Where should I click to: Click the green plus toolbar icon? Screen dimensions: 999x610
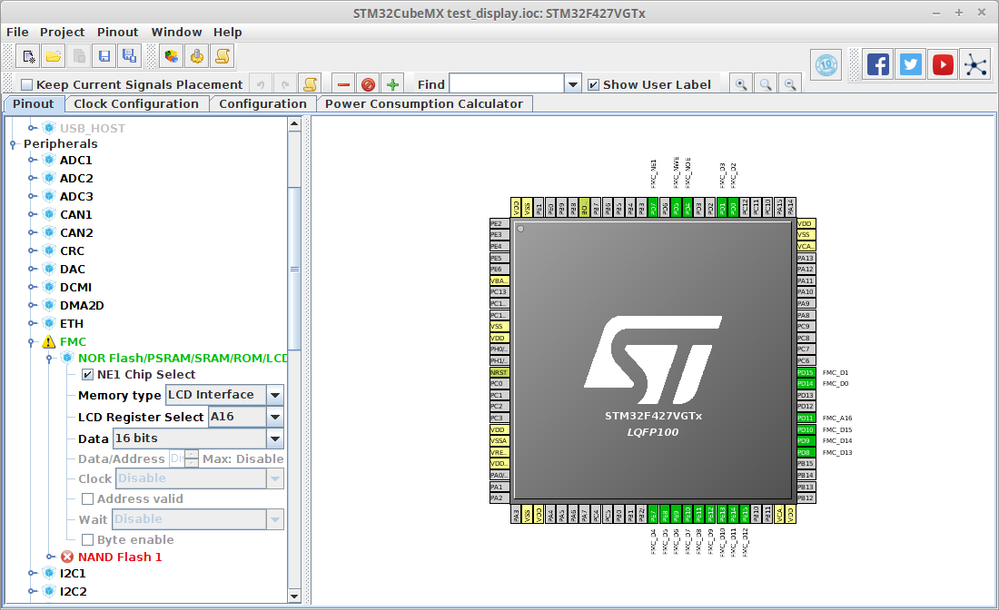pyautogui.click(x=392, y=84)
